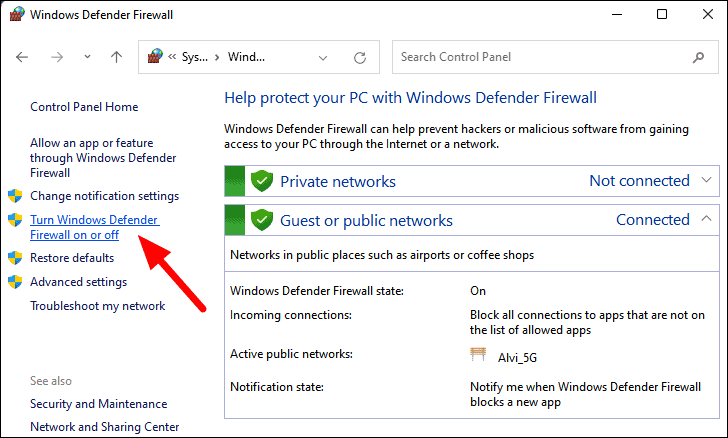Open Allow an app or feature link
This screenshot has width=728, height=438.
[103, 158]
